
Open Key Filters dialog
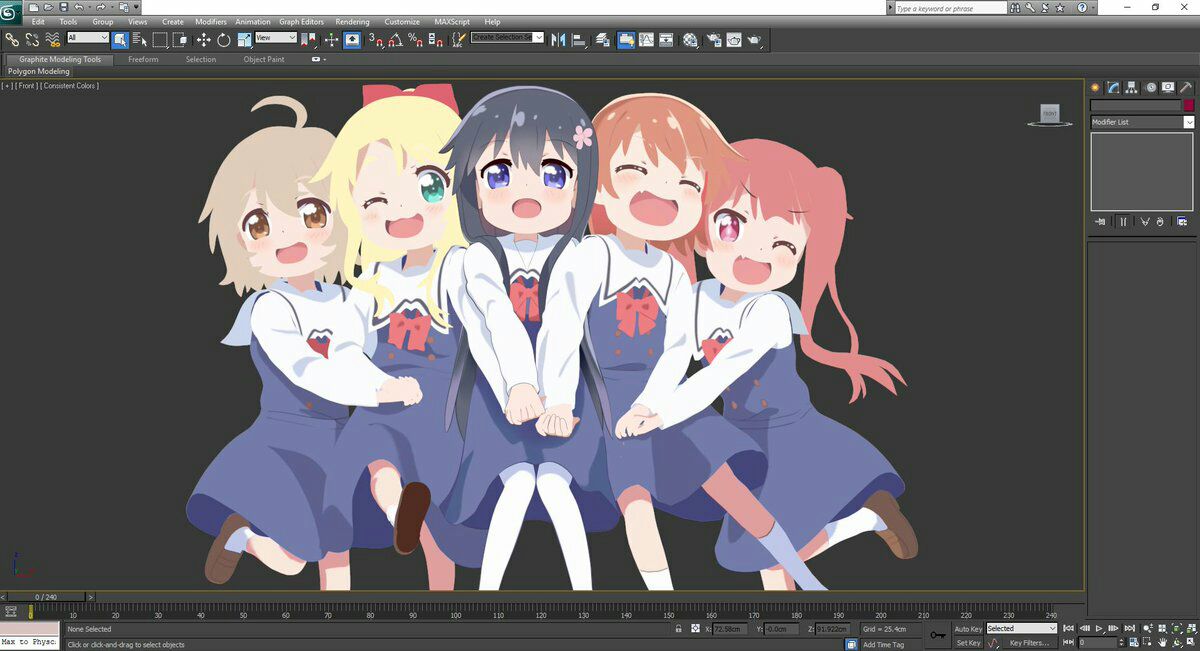1029,643
